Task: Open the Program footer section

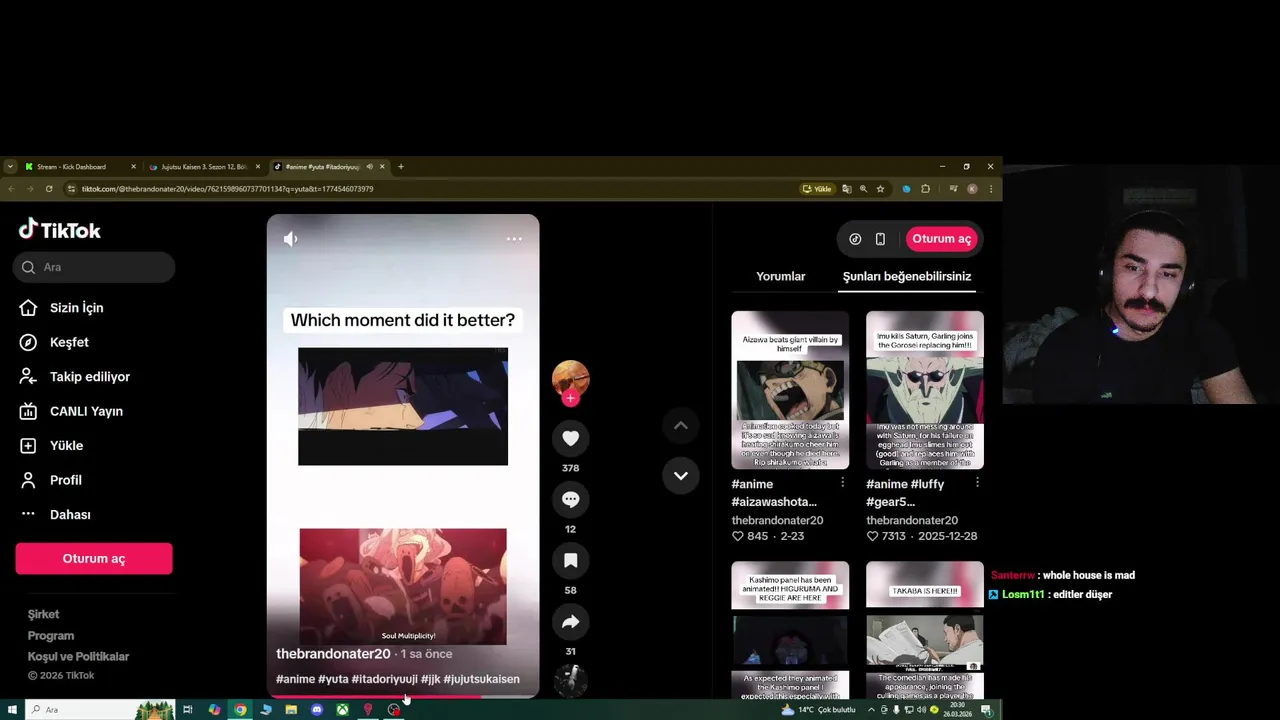Action: [x=51, y=636]
